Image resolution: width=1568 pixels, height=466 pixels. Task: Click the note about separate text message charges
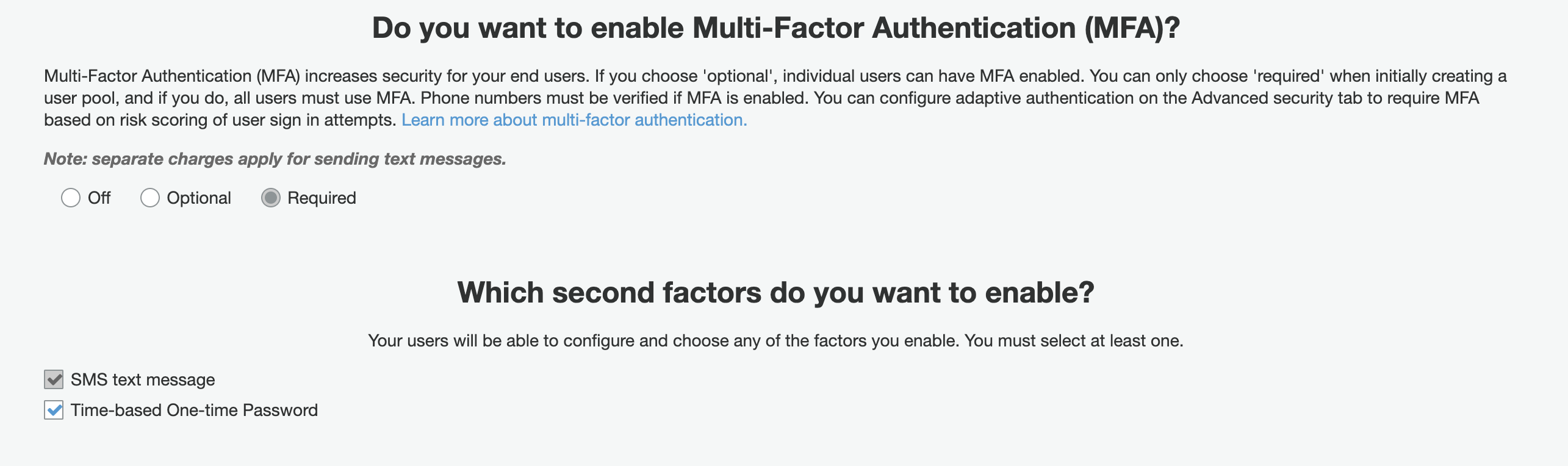(275, 159)
